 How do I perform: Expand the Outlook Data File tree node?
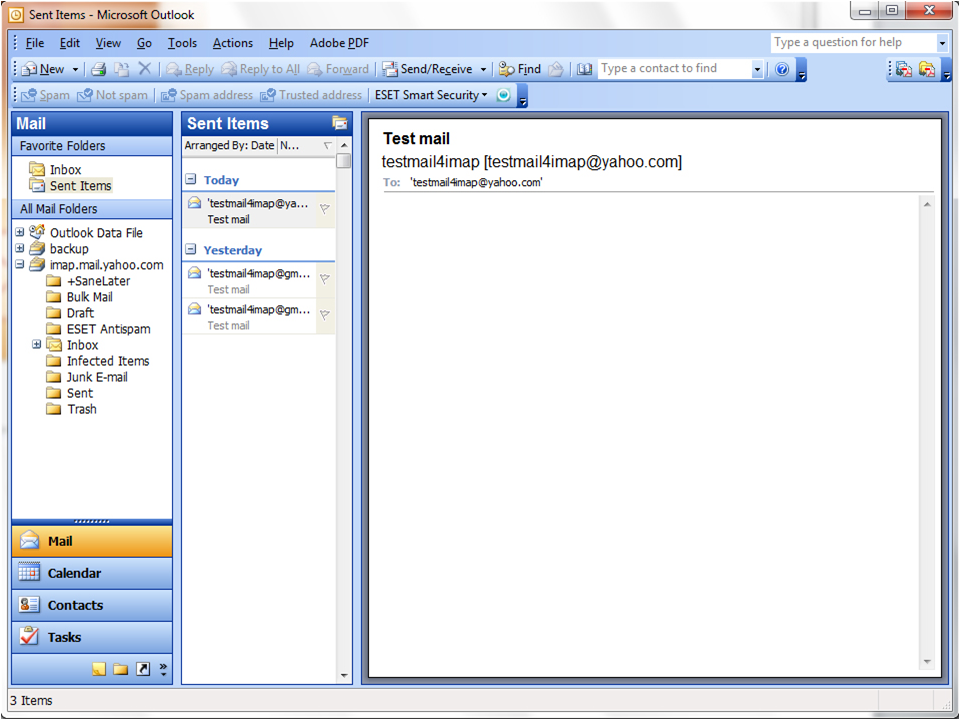(20, 232)
